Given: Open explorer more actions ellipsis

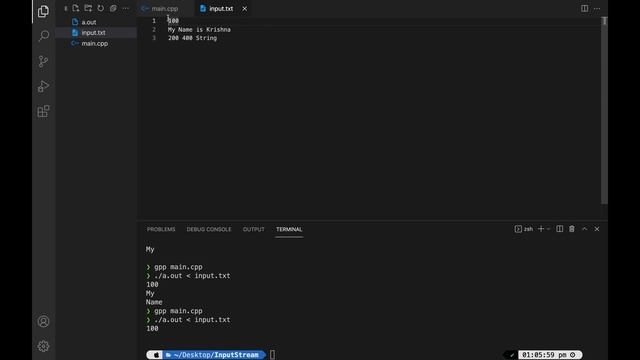Looking at the screenshot, I should (x=126, y=8).
